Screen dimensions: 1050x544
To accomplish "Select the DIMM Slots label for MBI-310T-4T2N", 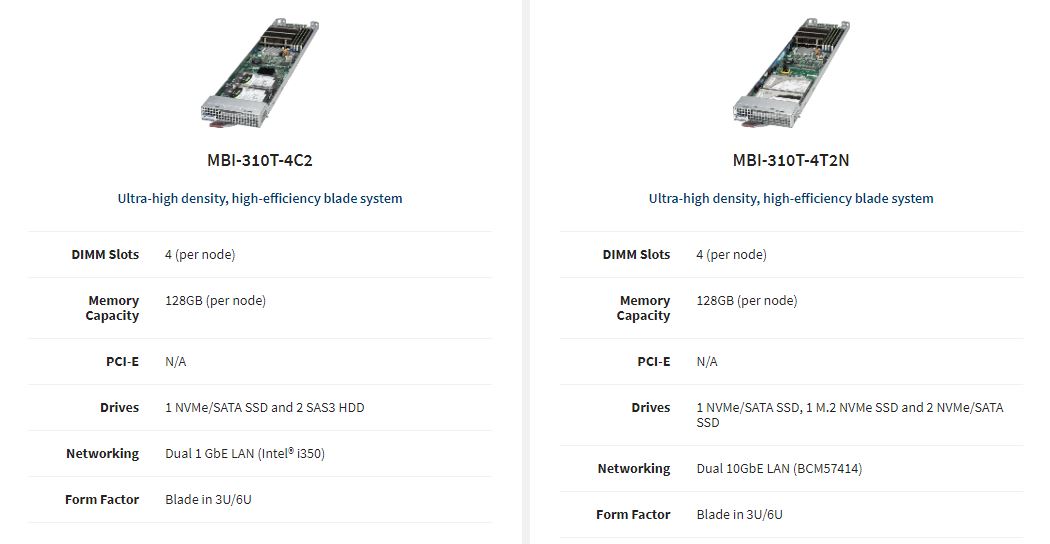I will click(636, 254).
